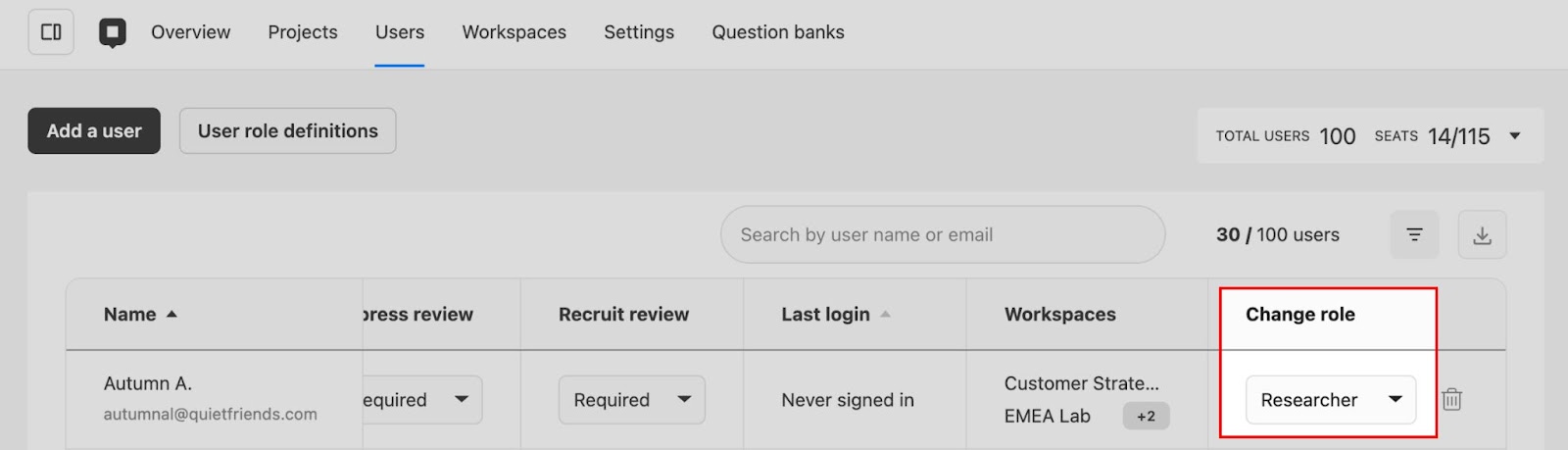Screen dimensions: 1568x450
Task: Open the partially hidden review dropdown
Action: (x=422, y=400)
